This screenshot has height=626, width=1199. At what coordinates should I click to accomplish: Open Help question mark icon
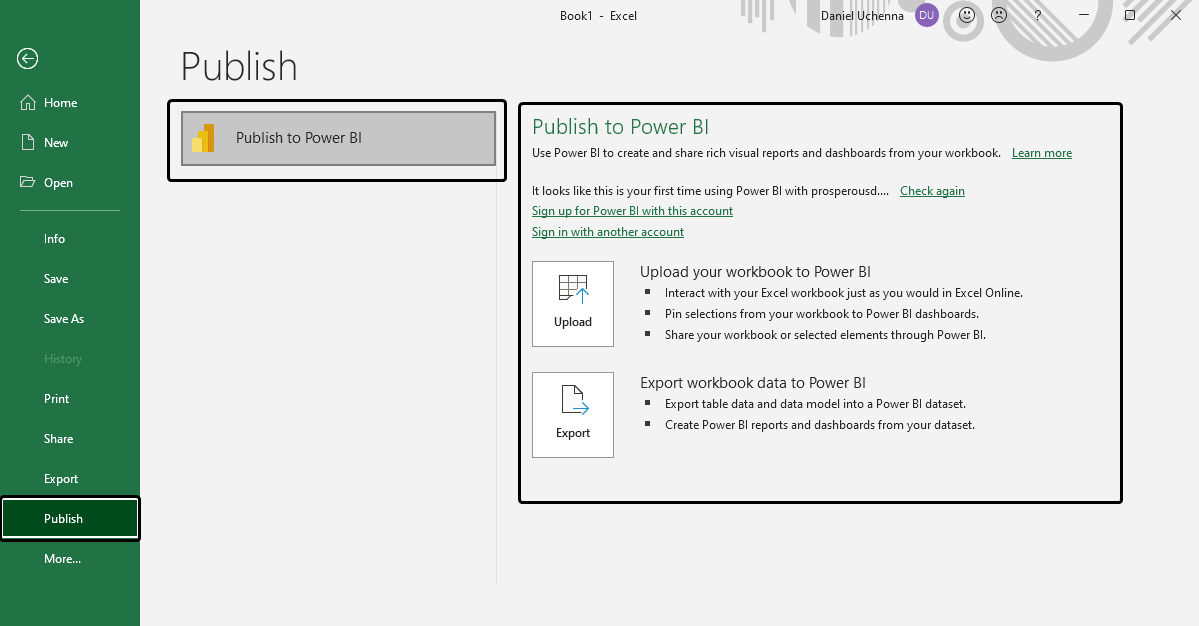click(x=1038, y=15)
